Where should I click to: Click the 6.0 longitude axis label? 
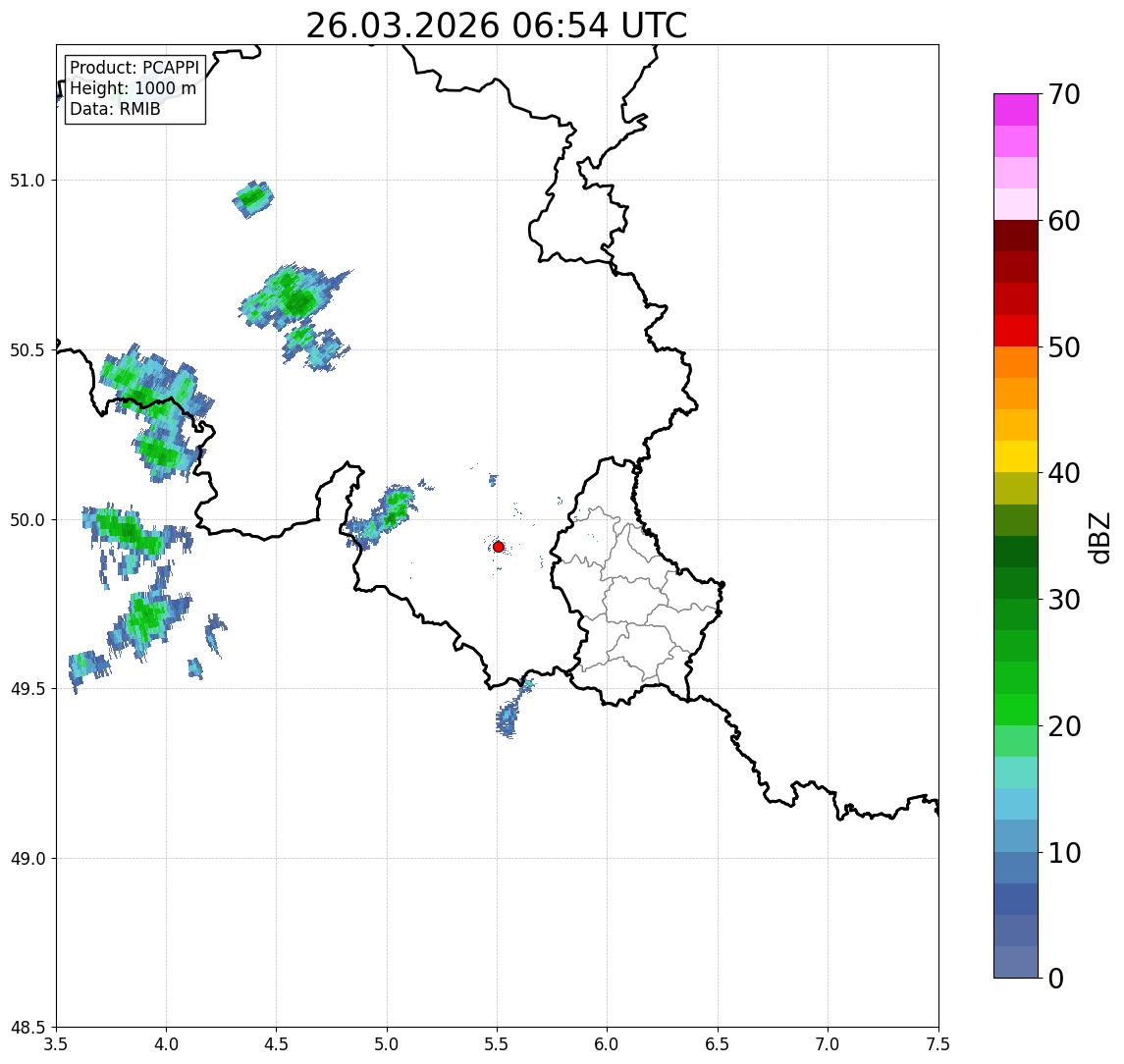pos(608,1043)
